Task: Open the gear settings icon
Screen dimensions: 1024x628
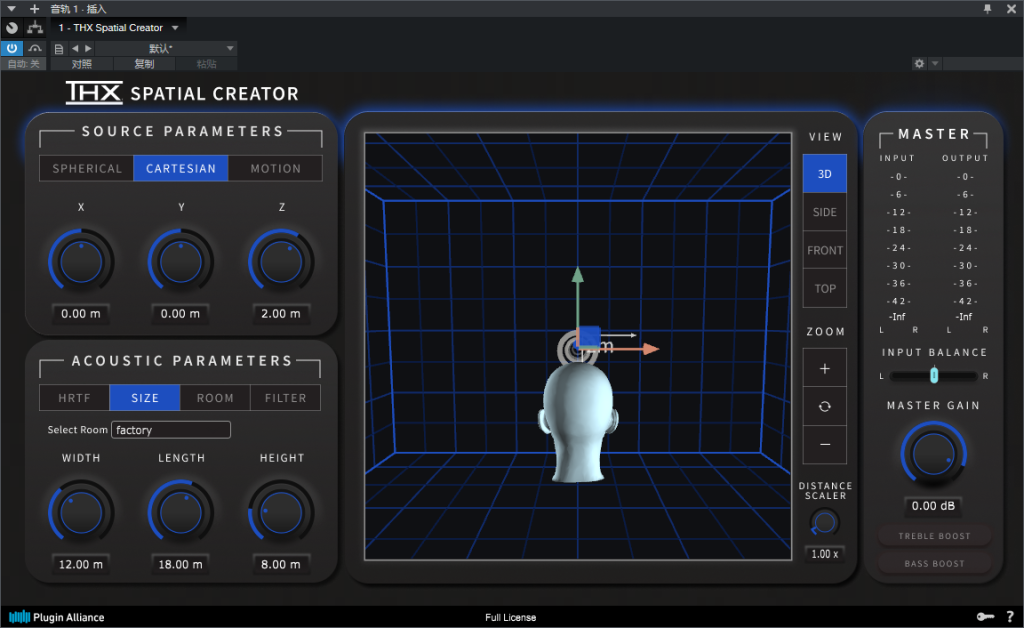Action: point(920,63)
